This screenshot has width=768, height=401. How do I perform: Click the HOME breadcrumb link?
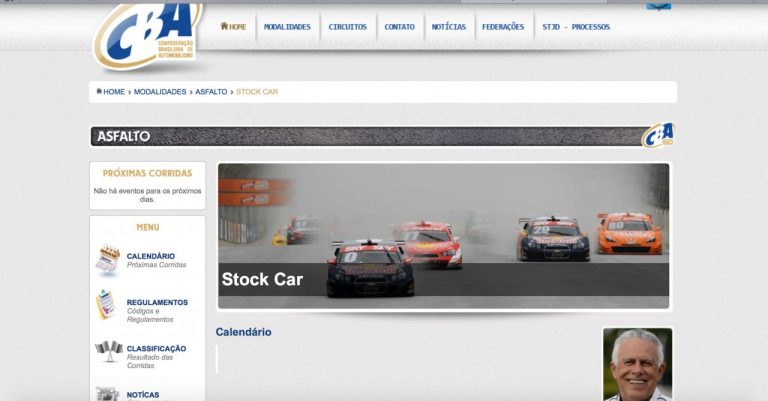(x=113, y=92)
